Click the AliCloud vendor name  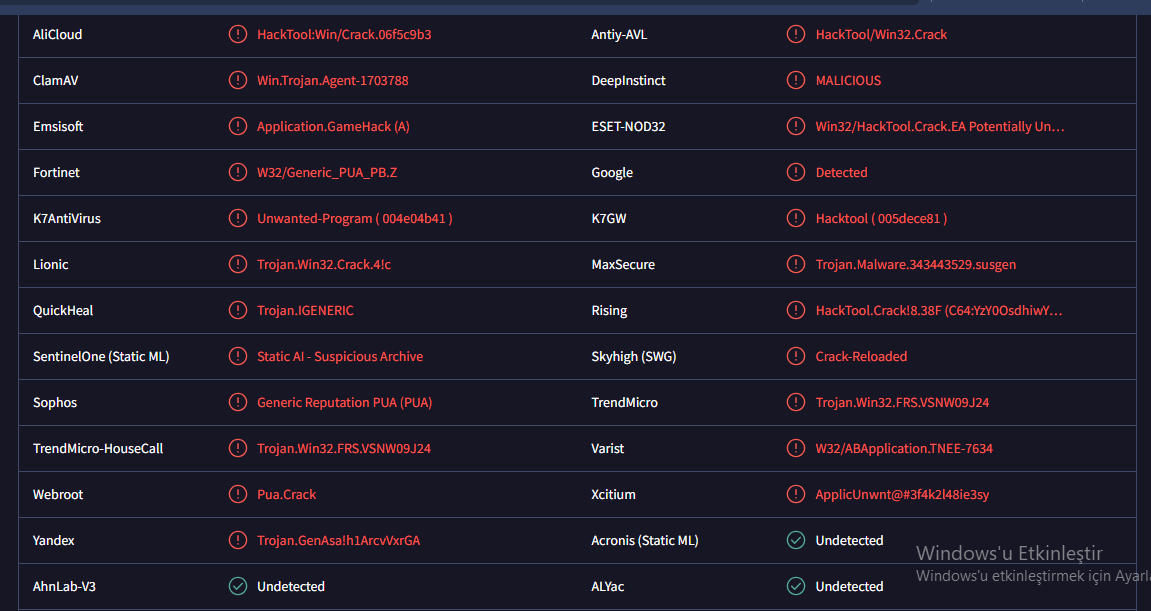click(57, 35)
